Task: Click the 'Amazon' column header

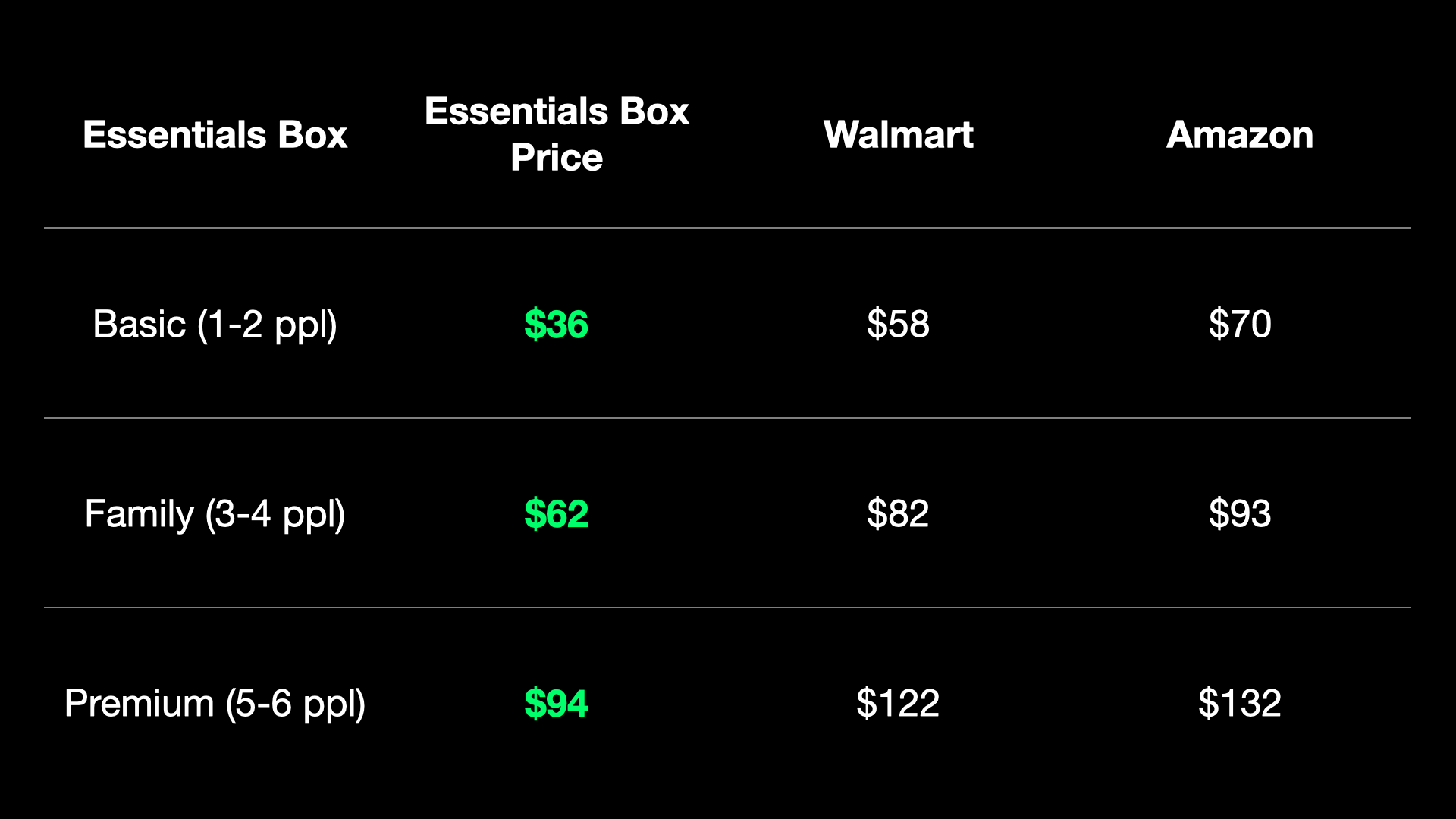Action: tap(1239, 135)
